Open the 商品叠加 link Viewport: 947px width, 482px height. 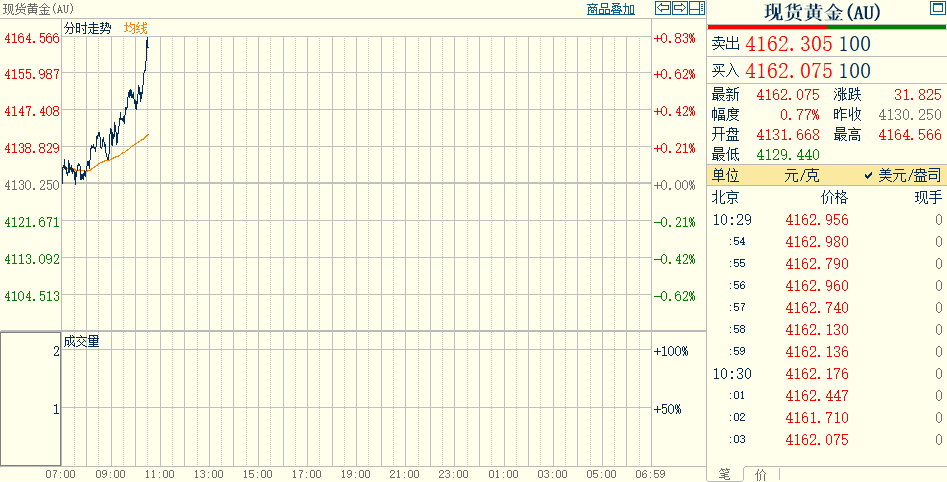tap(610, 9)
